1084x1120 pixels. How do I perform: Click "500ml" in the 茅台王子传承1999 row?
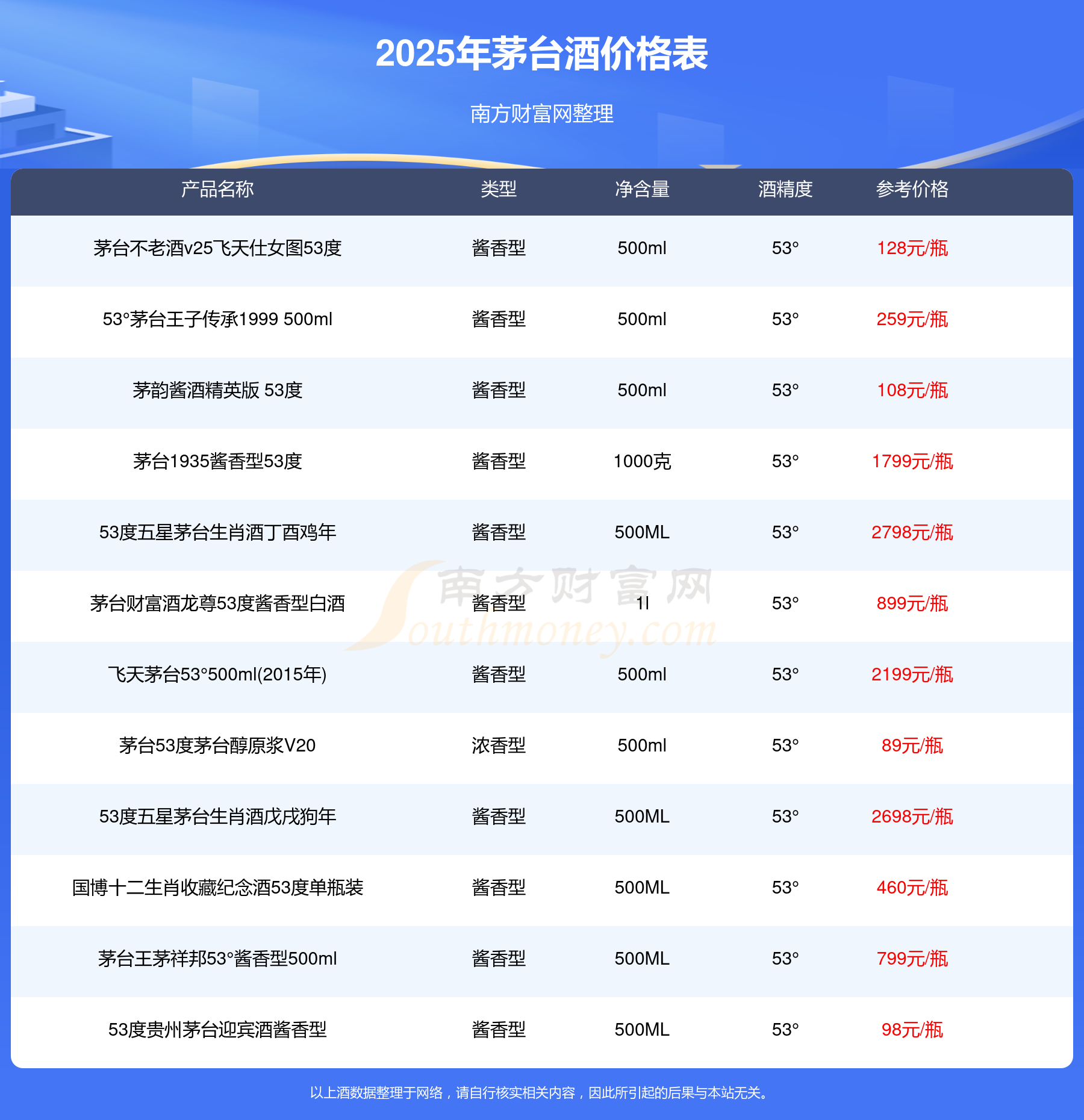[x=642, y=319]
